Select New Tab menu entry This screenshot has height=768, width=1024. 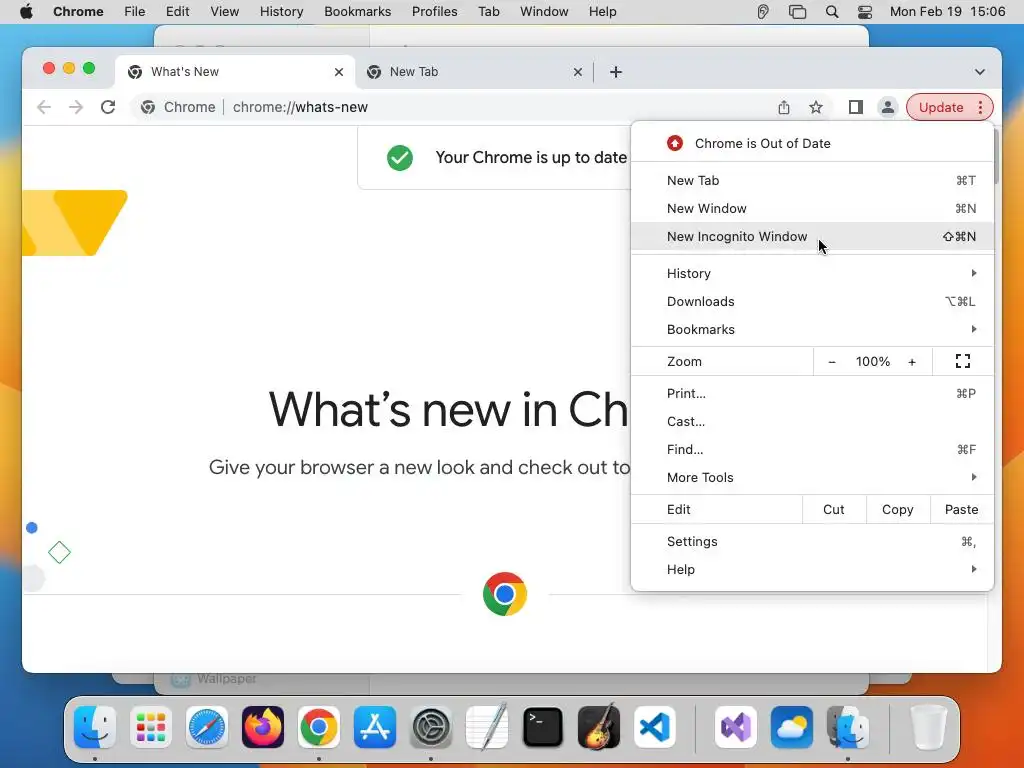pyautogui.click(x=812, y=180)
